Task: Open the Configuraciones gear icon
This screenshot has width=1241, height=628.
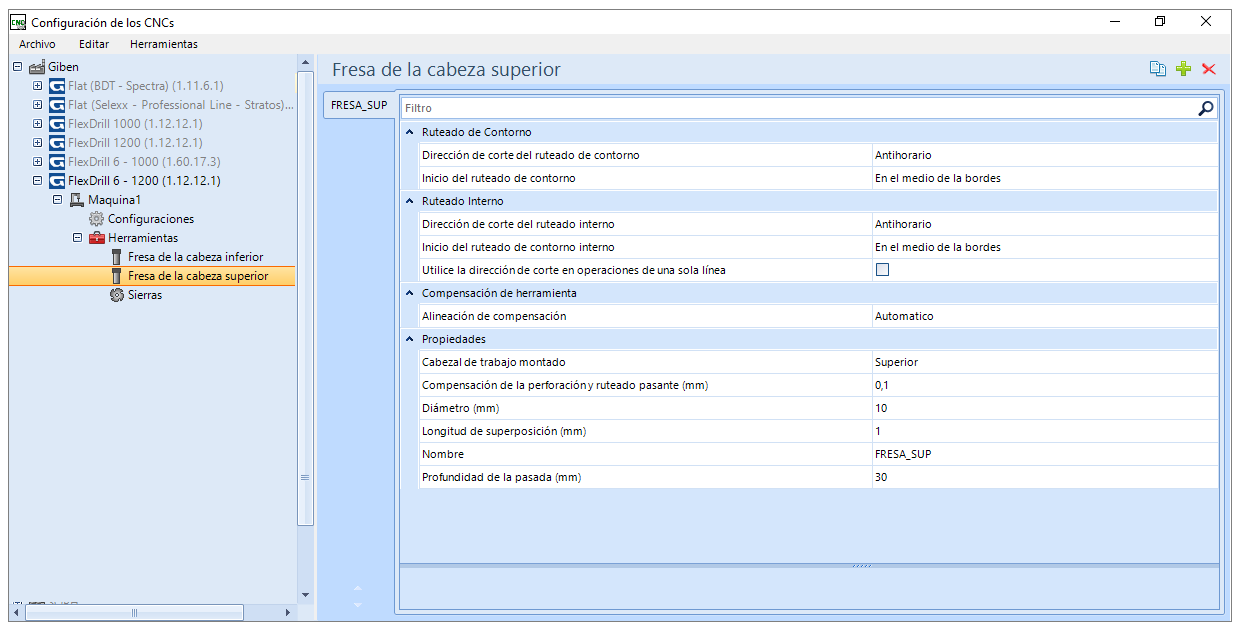Action: click(97, 219)
